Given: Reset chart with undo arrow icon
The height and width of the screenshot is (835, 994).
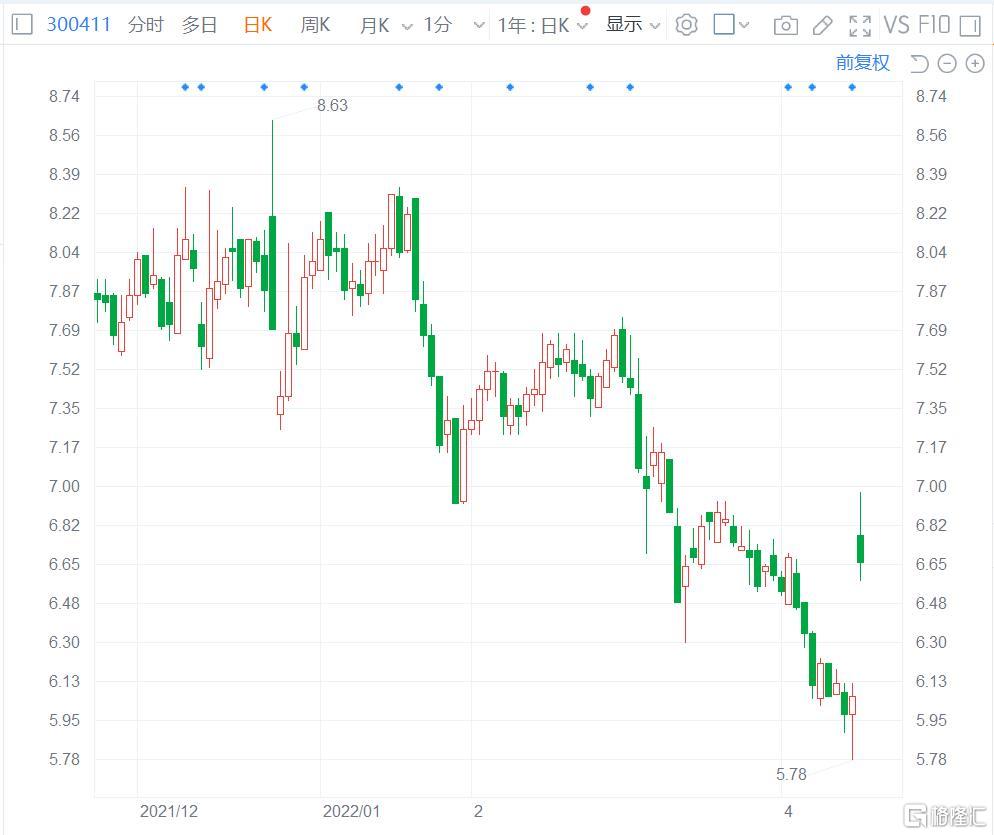Looking at the screenshot, I should click(919, 63).
